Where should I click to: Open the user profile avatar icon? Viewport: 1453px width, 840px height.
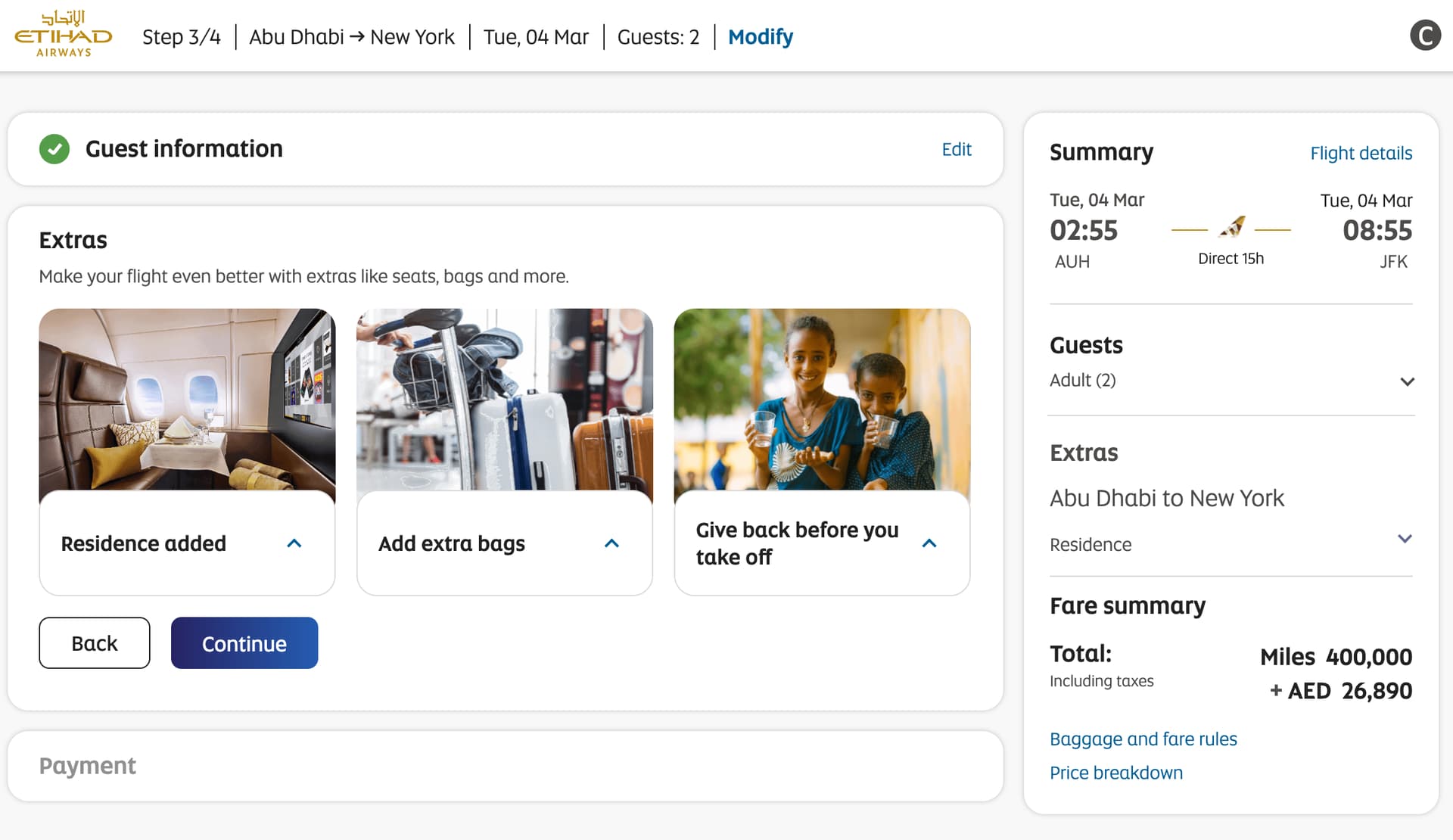[x=1424, y=36]
